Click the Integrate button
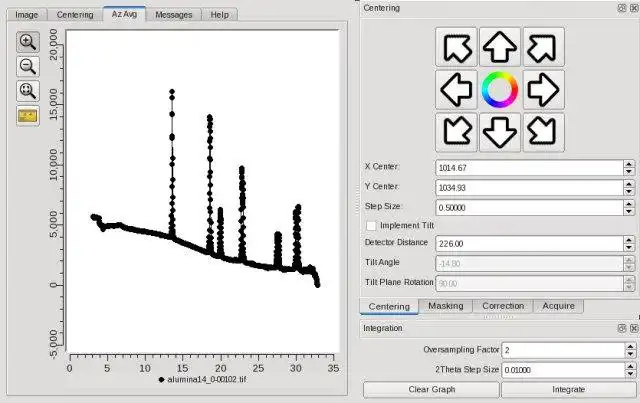The image size is (640, 403). click(x=569, y=390)
